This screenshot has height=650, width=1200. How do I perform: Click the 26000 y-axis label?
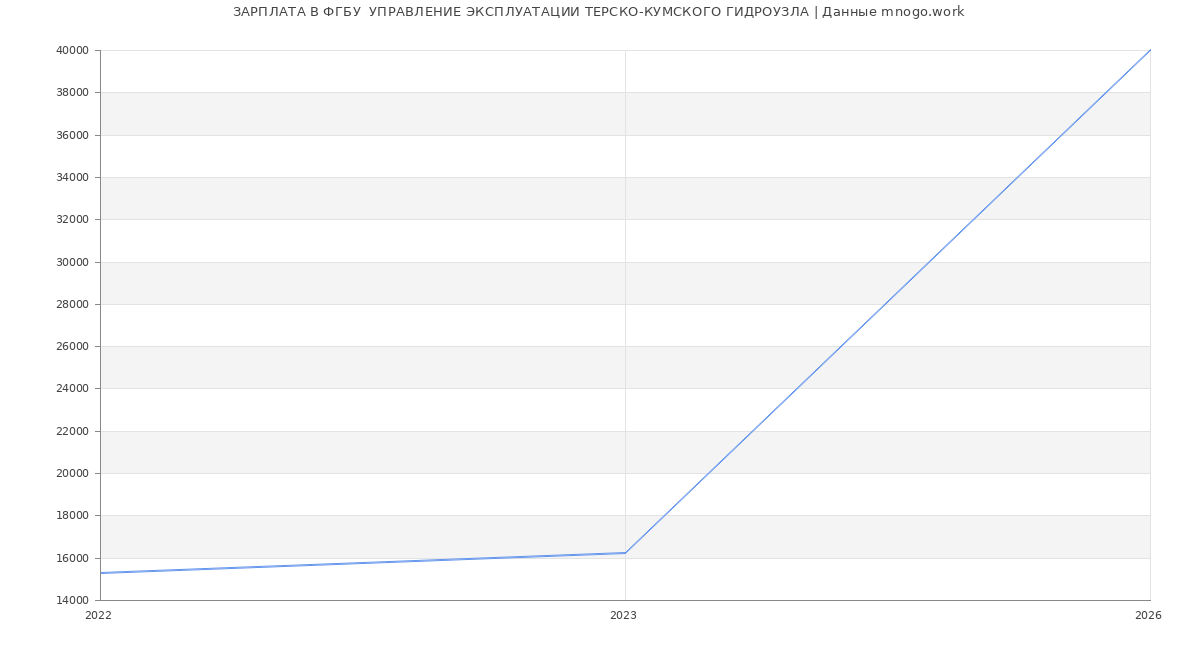coord(73,346)
